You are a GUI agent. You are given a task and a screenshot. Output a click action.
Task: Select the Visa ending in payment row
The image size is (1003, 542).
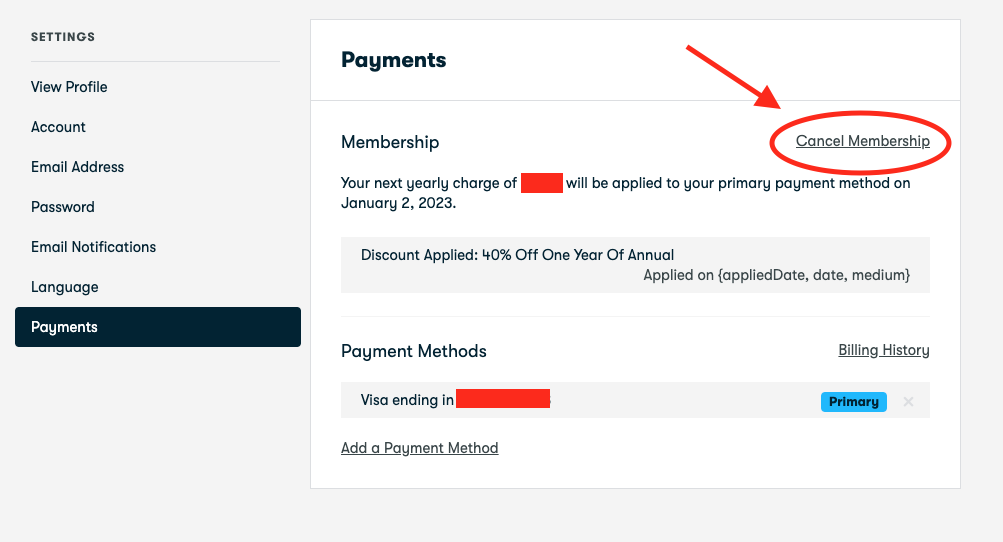(635, 400)
